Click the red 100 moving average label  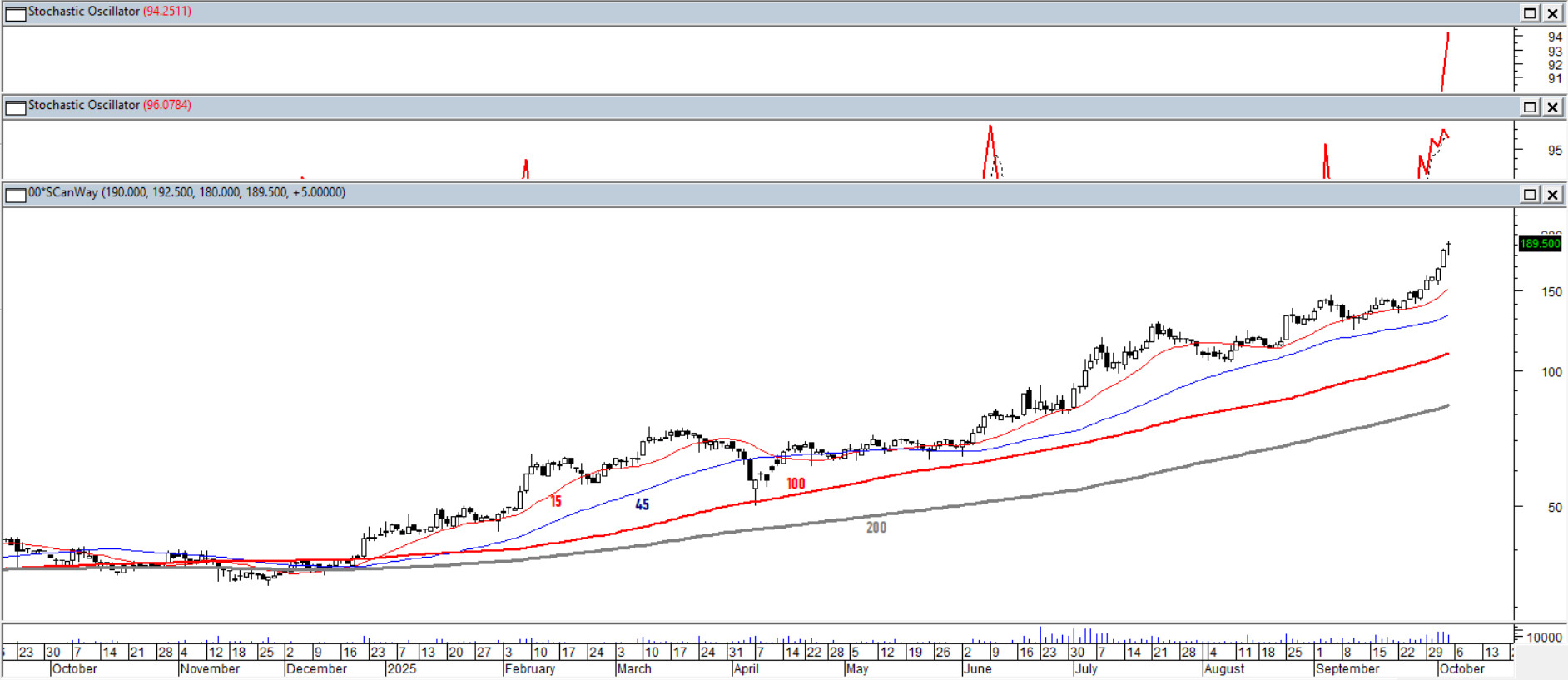pos(796,484)
